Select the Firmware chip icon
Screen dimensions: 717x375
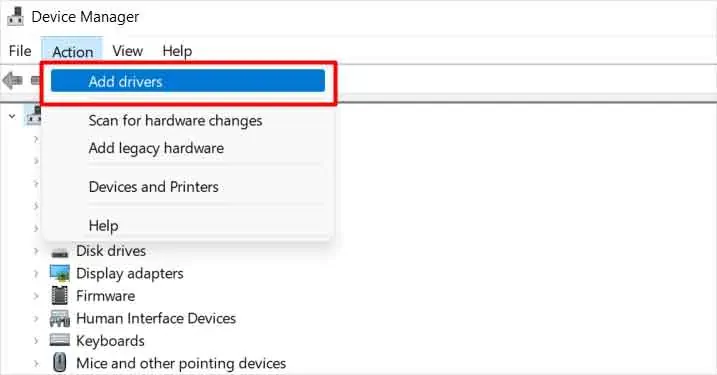(59, 295)
